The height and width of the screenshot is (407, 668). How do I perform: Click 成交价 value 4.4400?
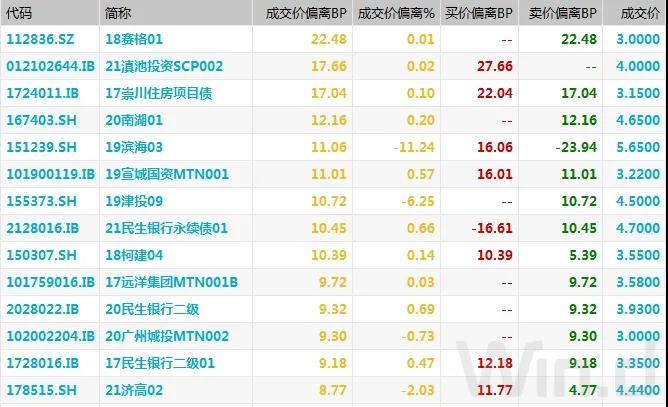[638, 390]
